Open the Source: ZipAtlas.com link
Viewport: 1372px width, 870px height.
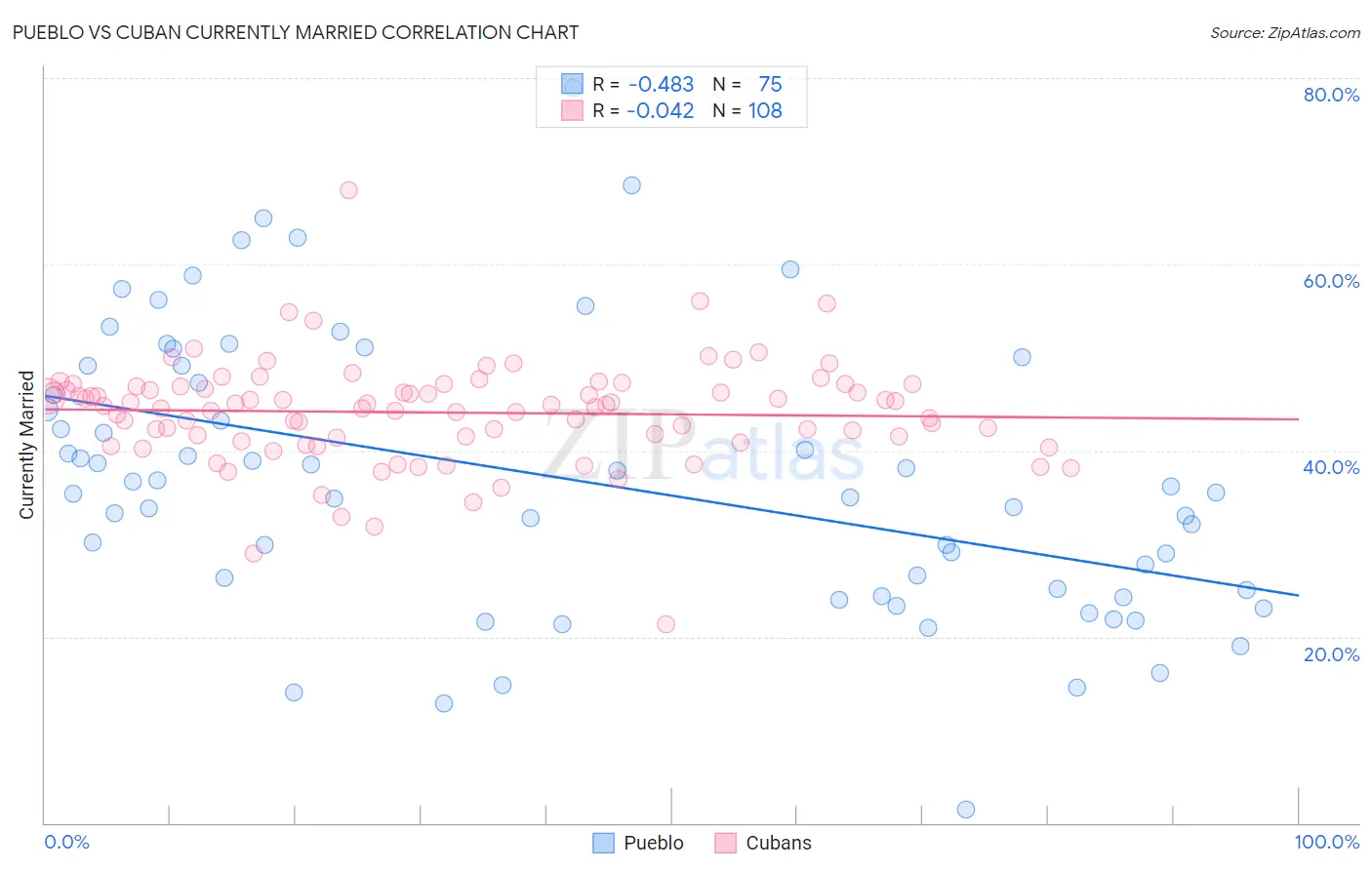(1285, 32)
